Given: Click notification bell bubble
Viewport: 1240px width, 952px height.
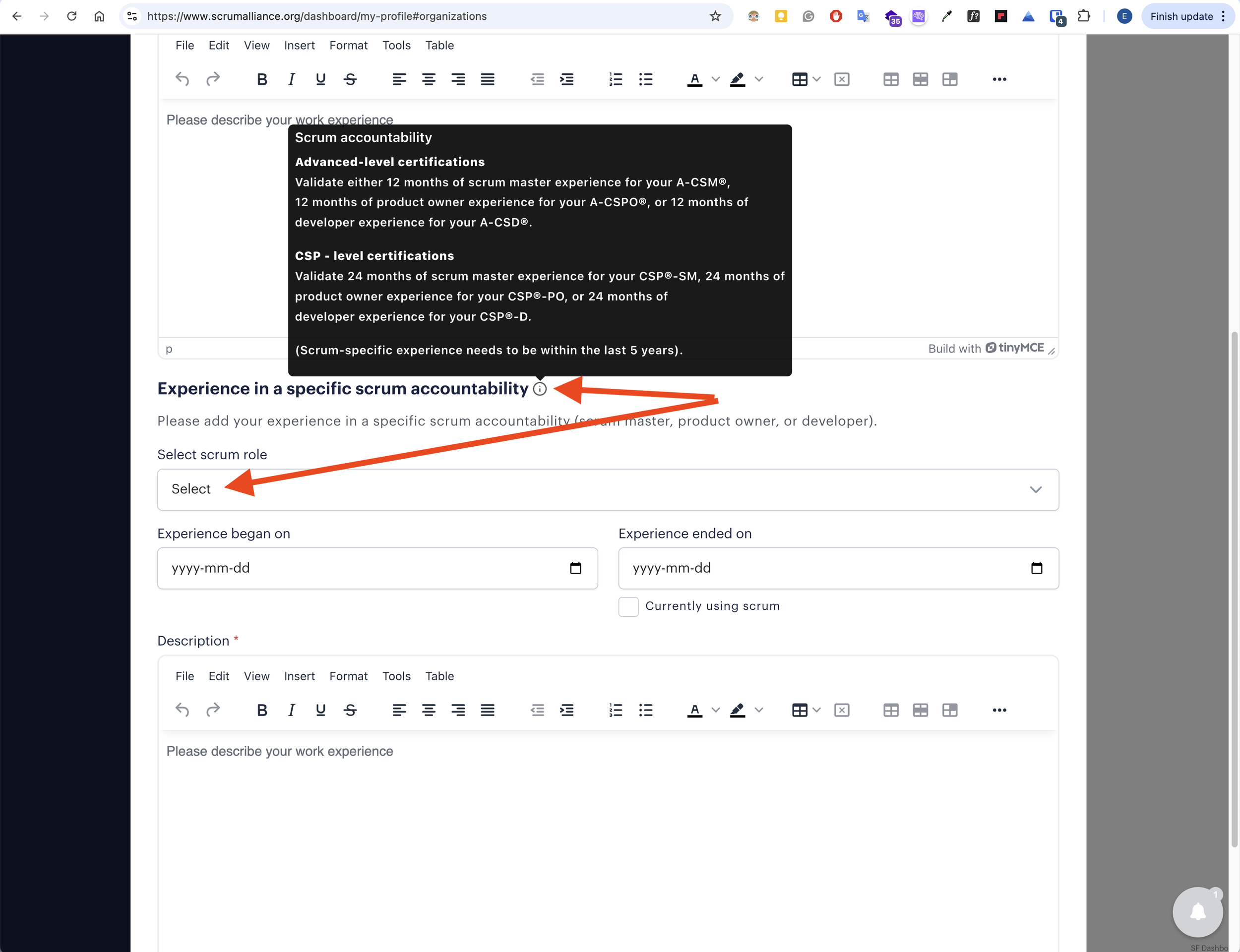Looking at the screenshot, I should 1197,912.
